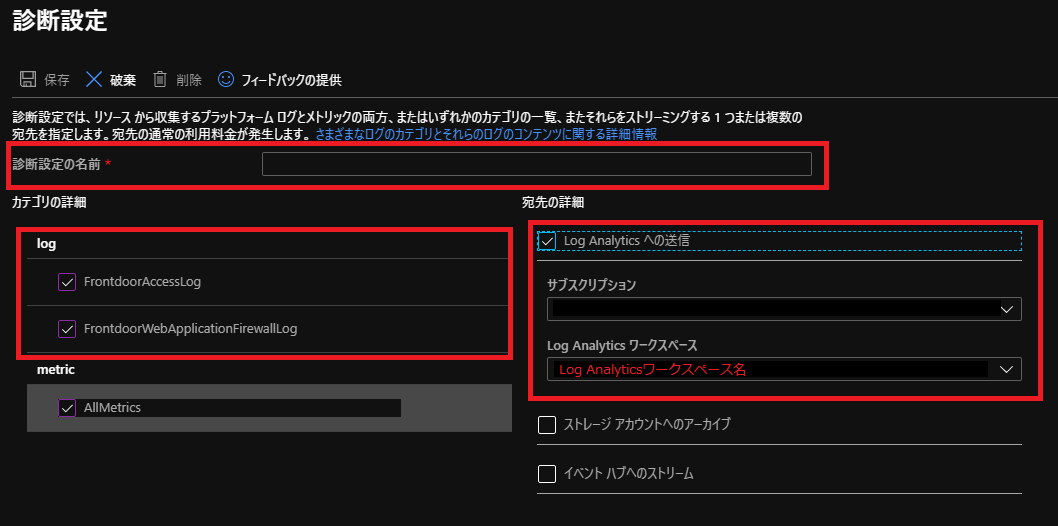The image size is (1058, 526).
Task: Click the 削除 label in toolbar
Action: (189, 80)
